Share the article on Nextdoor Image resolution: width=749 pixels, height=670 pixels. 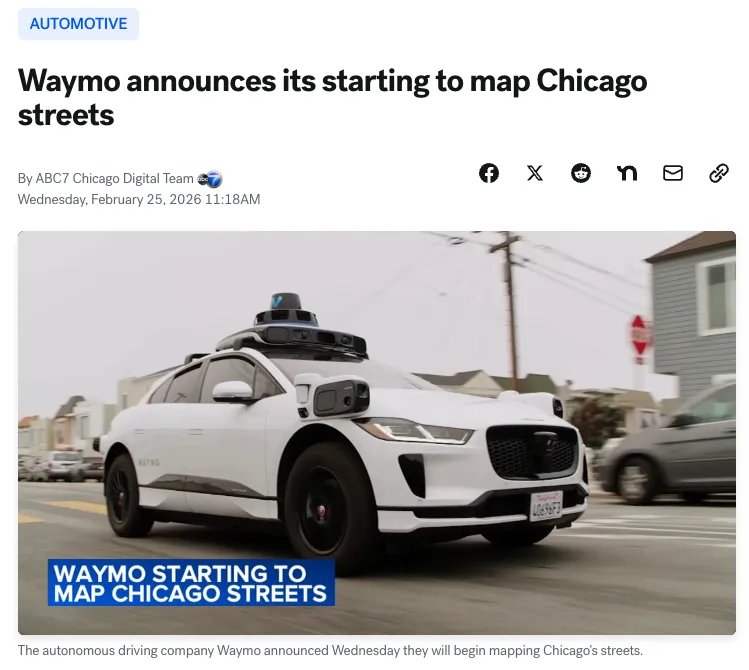click(x=627, y=173)
